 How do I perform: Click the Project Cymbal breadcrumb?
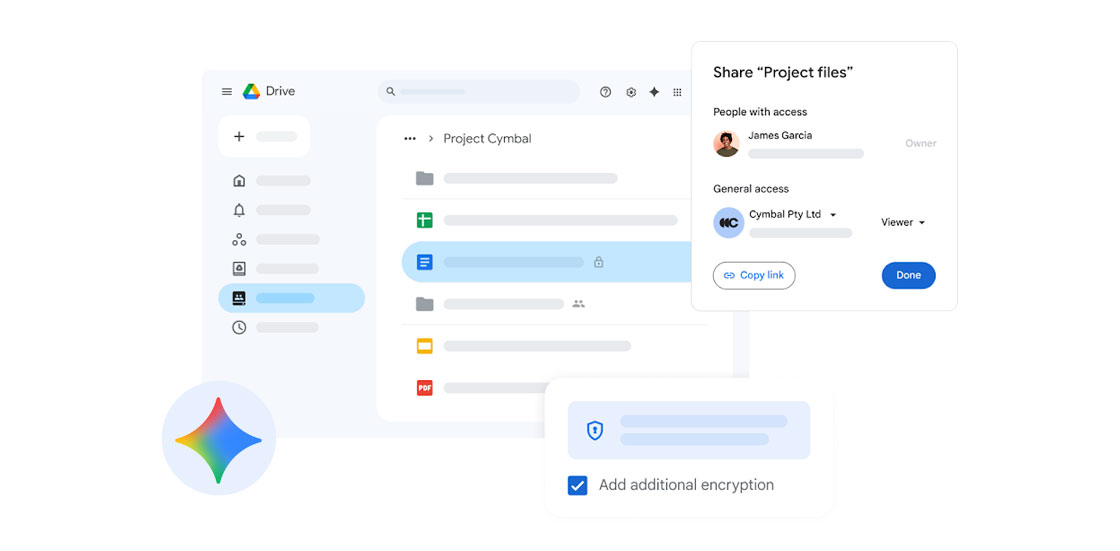pyautogui.click(x=487, y=139)
